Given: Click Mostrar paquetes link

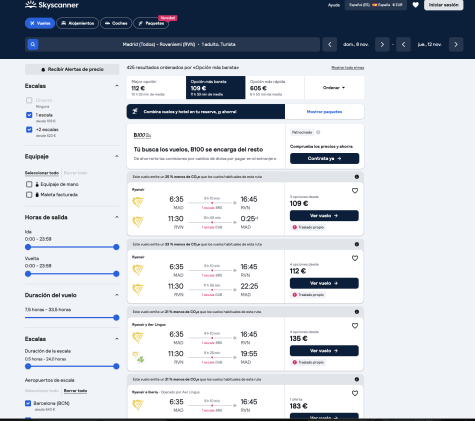Looking at the screenshot, I should click(324, 112).
